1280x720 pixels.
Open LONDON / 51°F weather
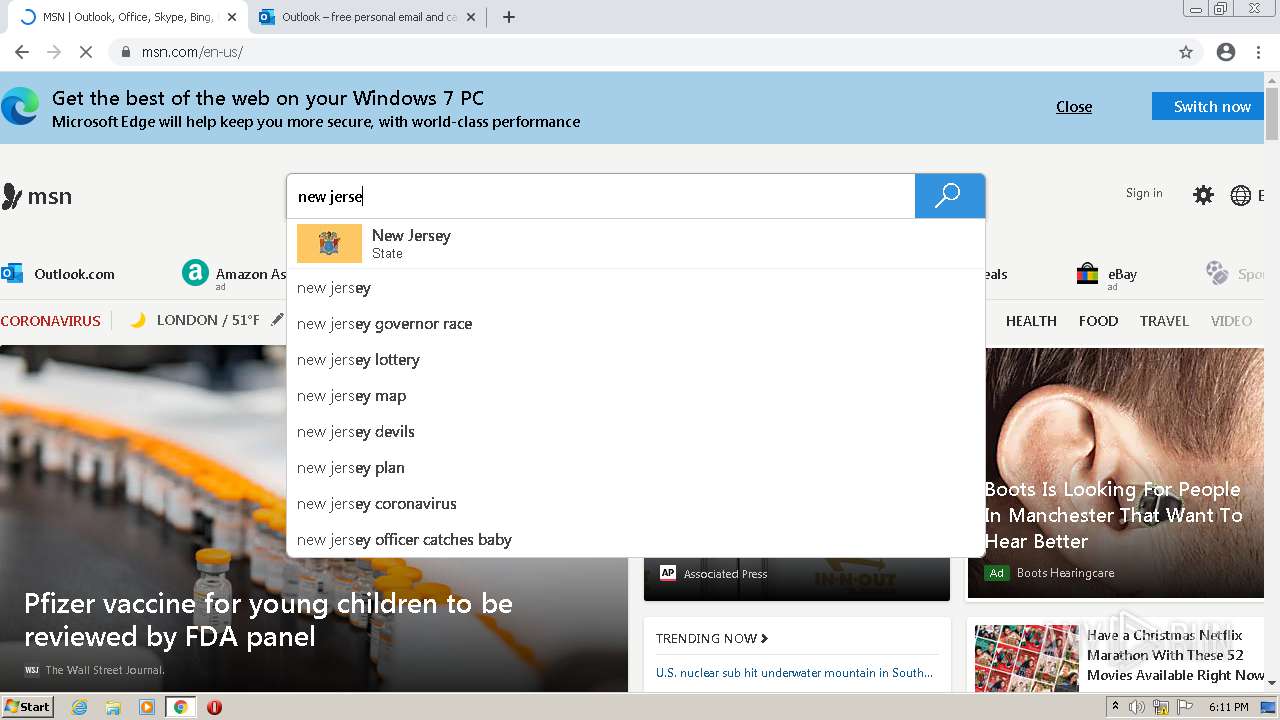point(208,320)
